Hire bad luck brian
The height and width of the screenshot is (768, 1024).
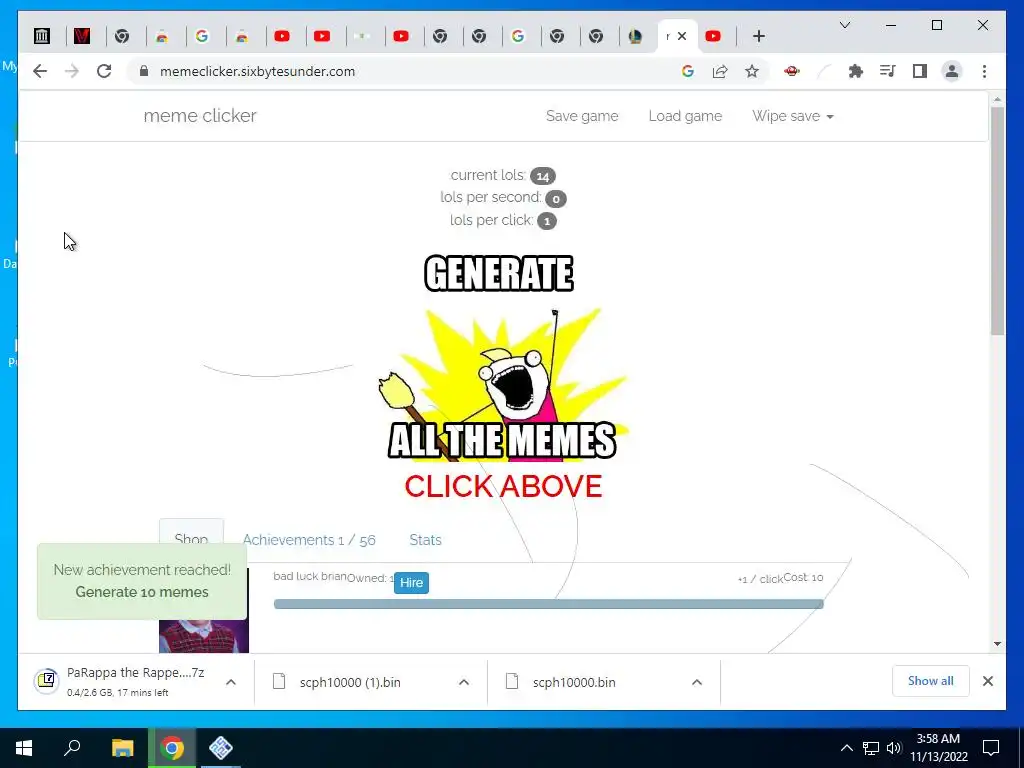(411, 583)
